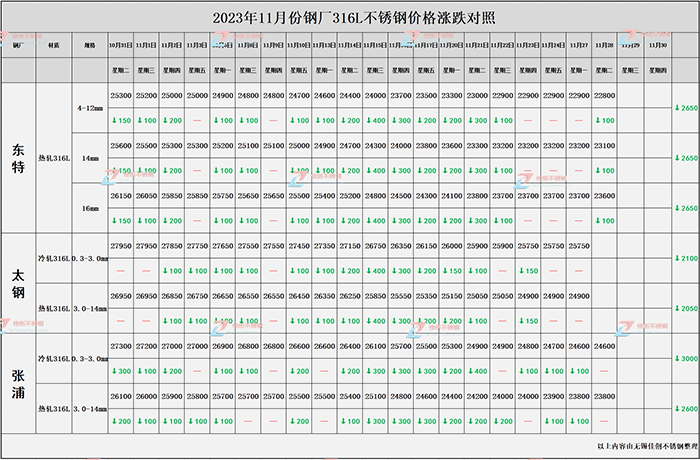Screen dimensions: 700x460
Task: Click price 26650 in 太钢 热轧 row
Action: [x=223, y=296]
